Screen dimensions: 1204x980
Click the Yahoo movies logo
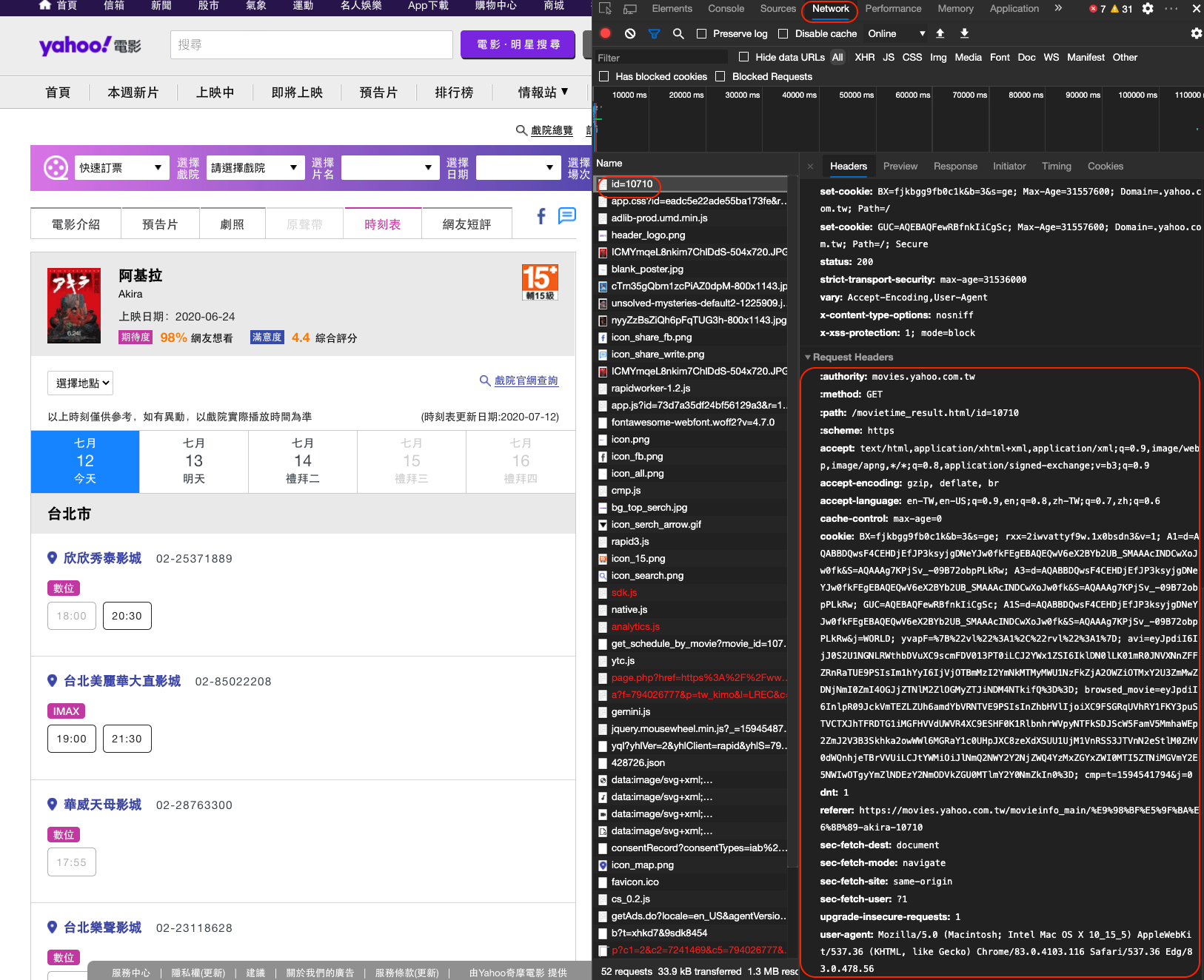90,46
